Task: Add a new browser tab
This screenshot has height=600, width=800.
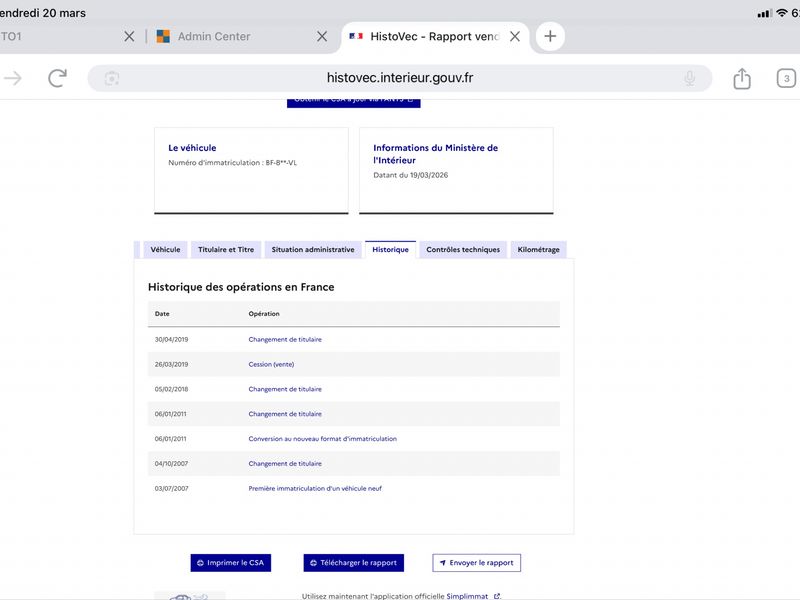Action: pyautogui.click(x=549, y=36)
